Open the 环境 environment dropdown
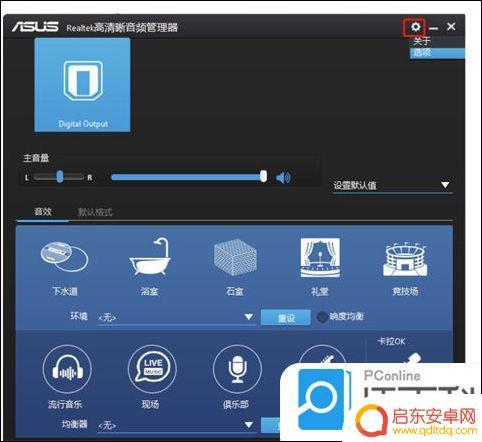 point(177,317)
